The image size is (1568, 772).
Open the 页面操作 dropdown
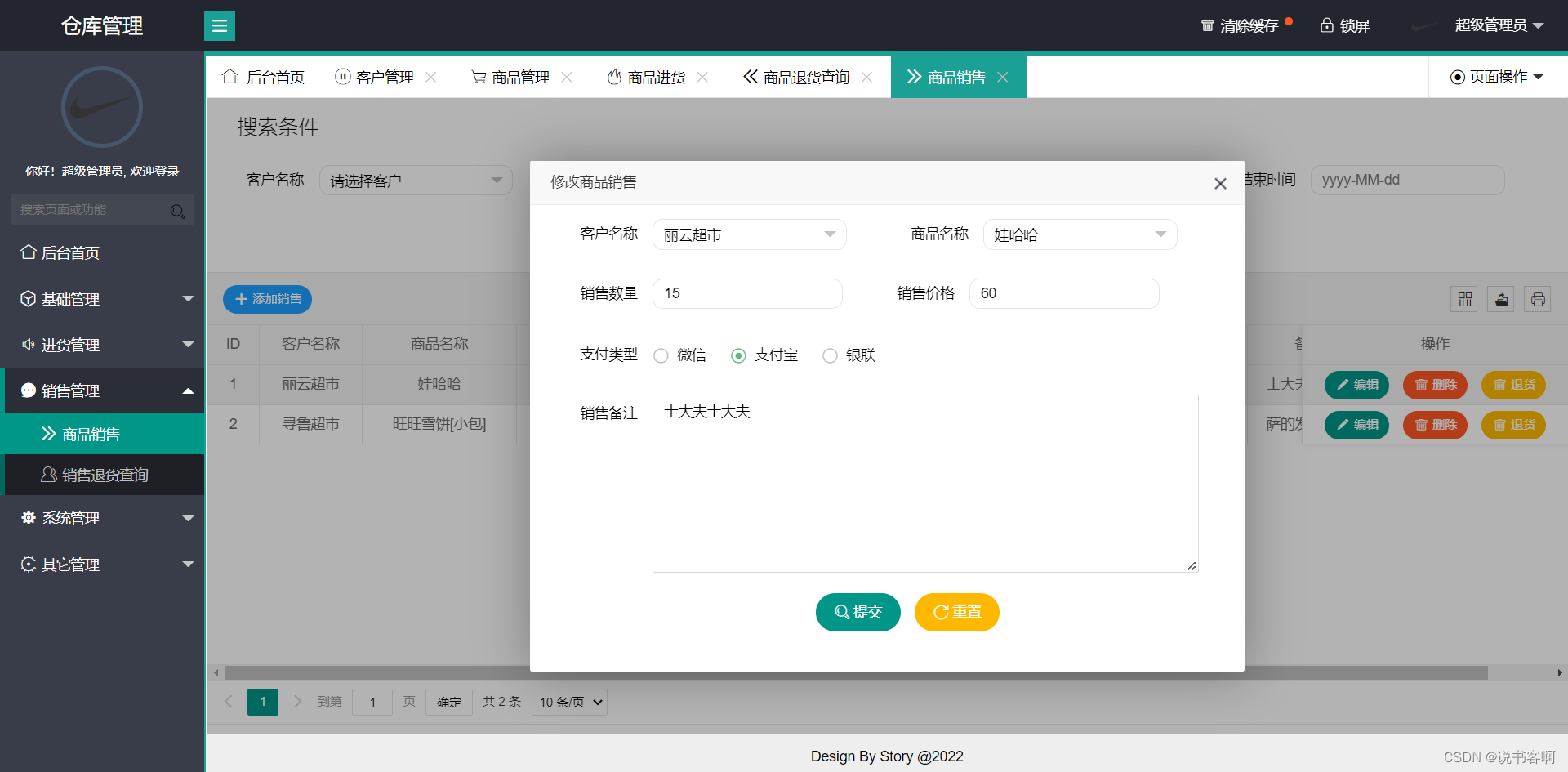[1497, 77]
